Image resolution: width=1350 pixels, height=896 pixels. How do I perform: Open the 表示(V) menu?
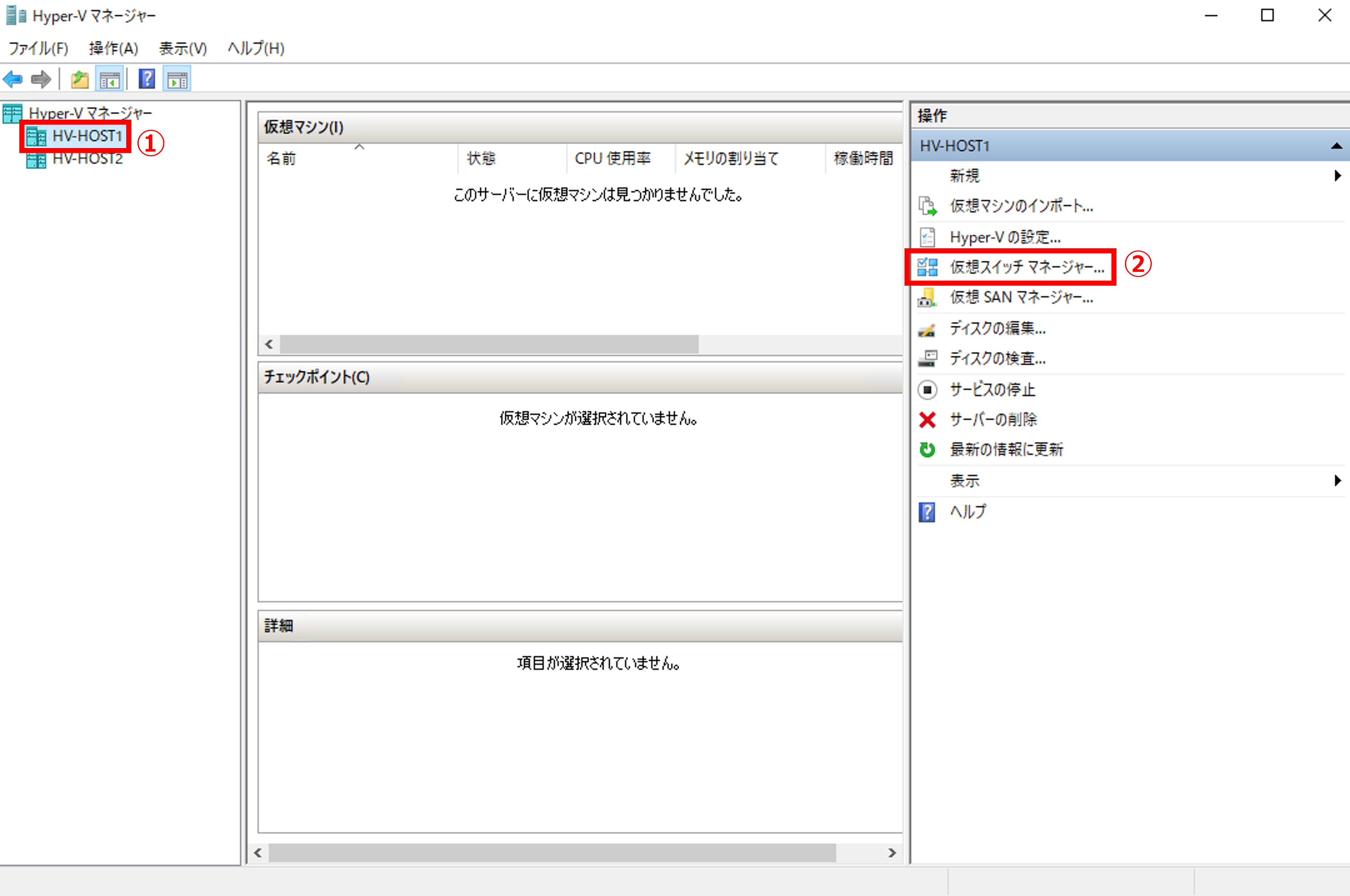coord(183,49)
